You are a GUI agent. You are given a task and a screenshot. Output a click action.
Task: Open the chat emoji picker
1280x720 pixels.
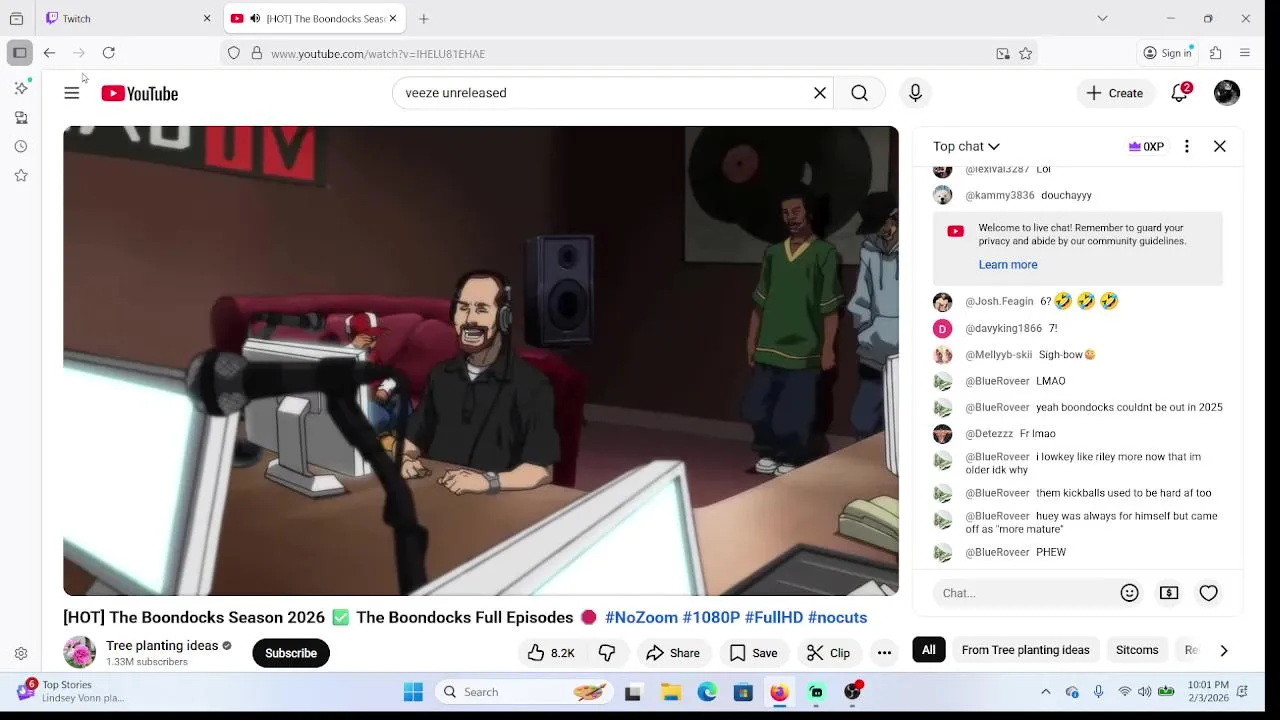pyautogui.click(x=1130, y=593)
